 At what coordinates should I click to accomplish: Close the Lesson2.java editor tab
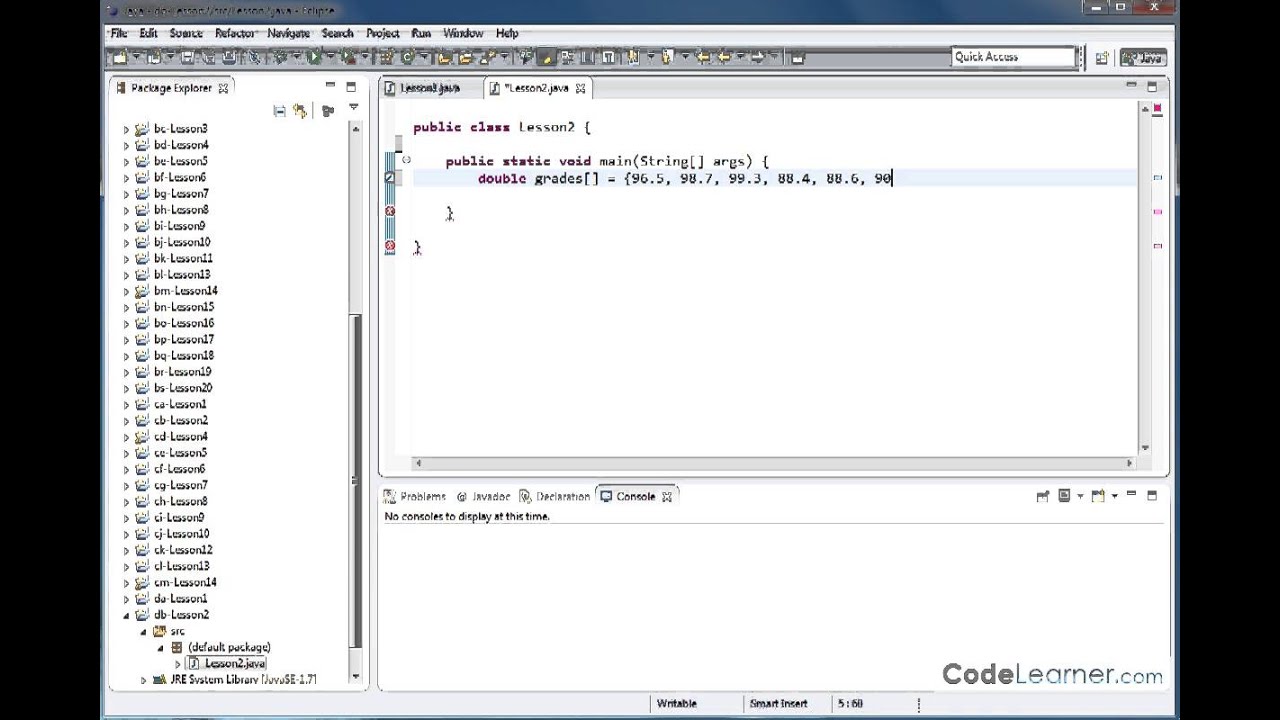tap(580, 88)
